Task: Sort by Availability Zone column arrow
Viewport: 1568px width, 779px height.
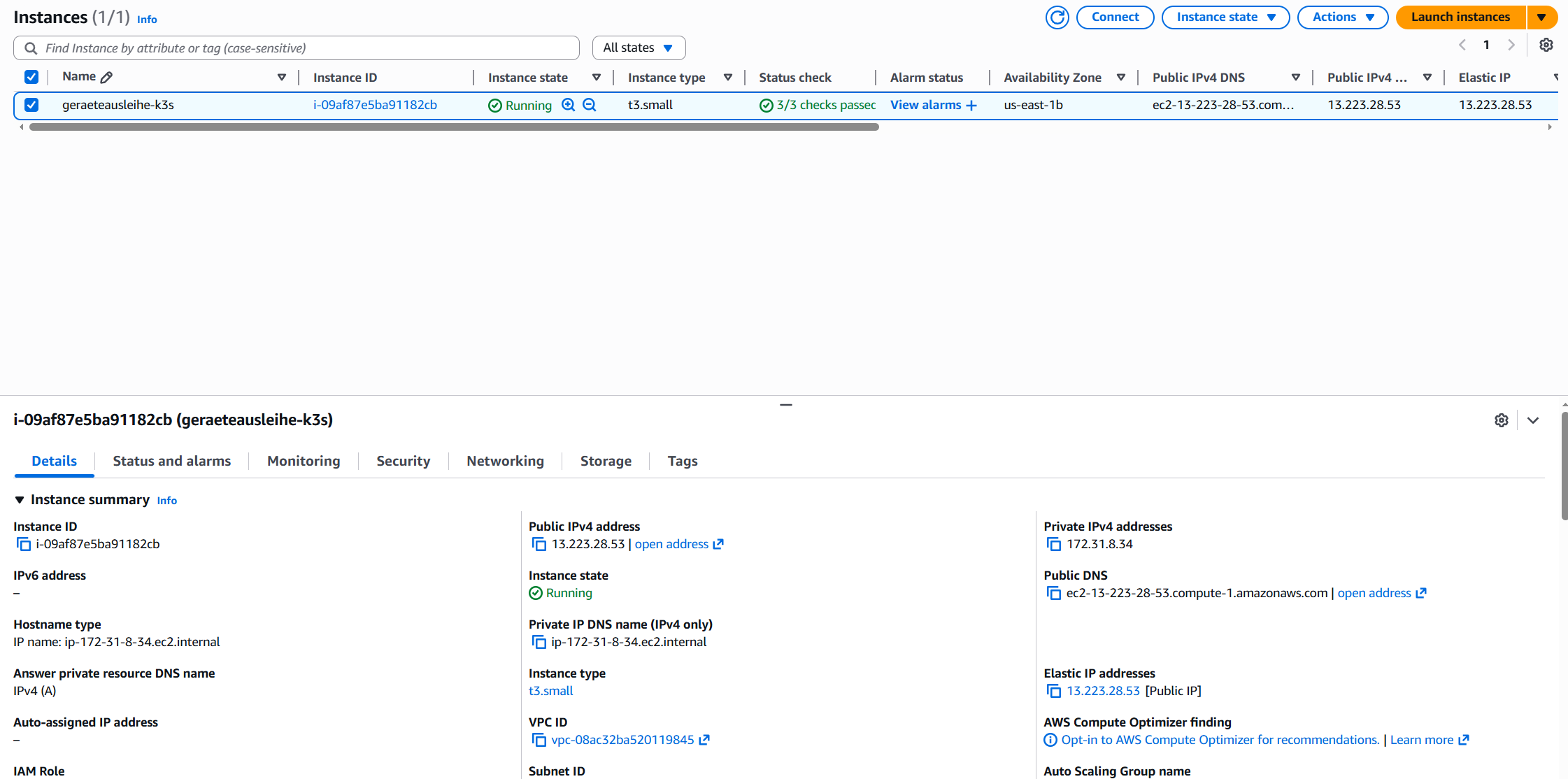Action: (x=1121, y=78)
